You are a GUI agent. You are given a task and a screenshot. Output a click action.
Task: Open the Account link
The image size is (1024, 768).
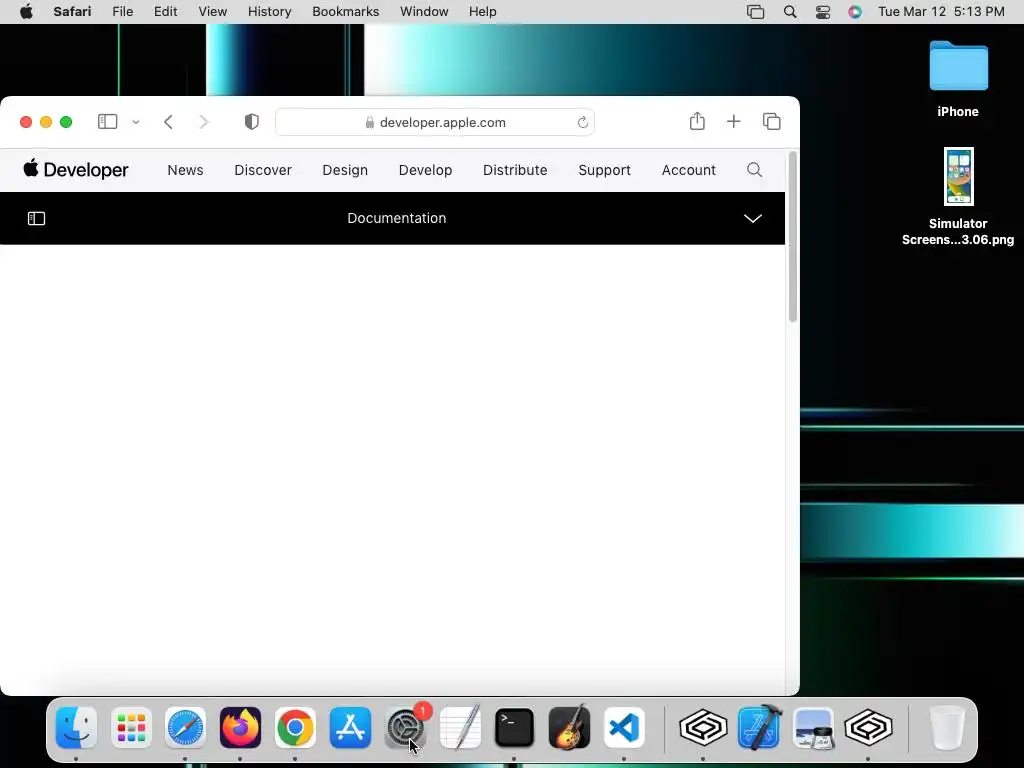point(688,170)
